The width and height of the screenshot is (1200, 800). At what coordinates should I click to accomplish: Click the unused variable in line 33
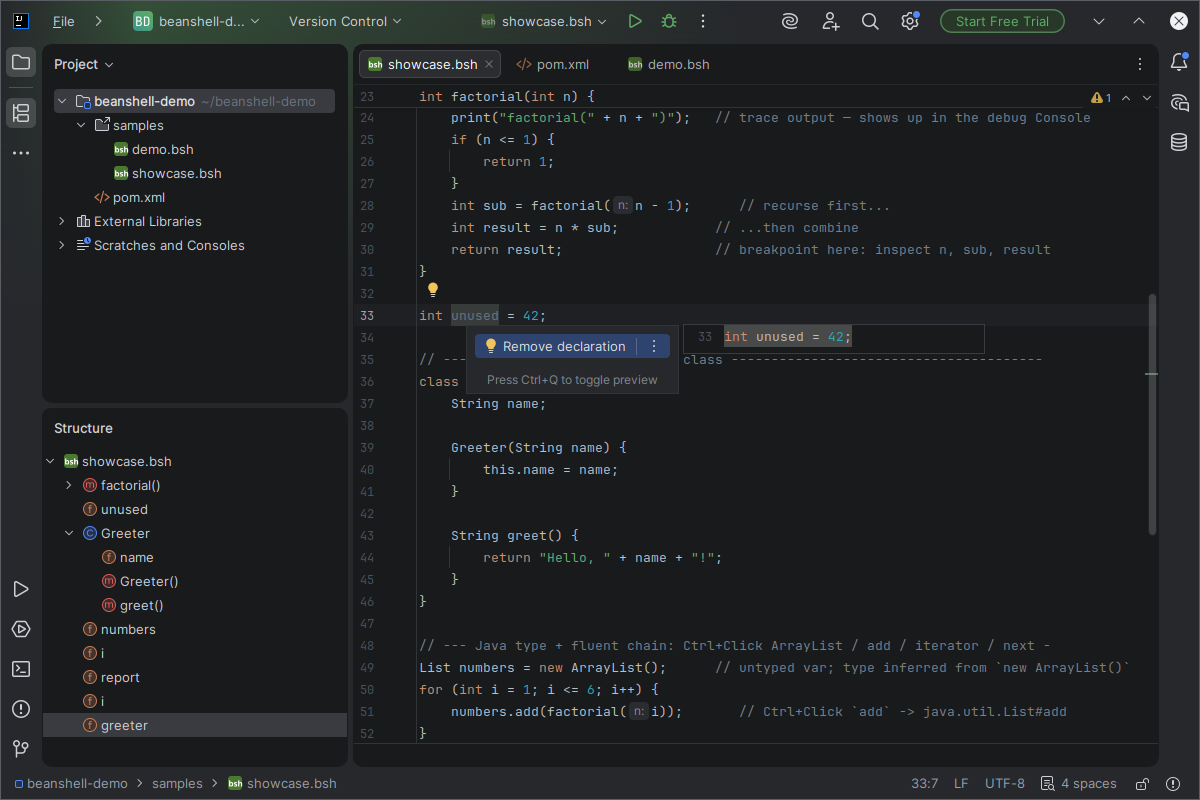pos(474,315)
